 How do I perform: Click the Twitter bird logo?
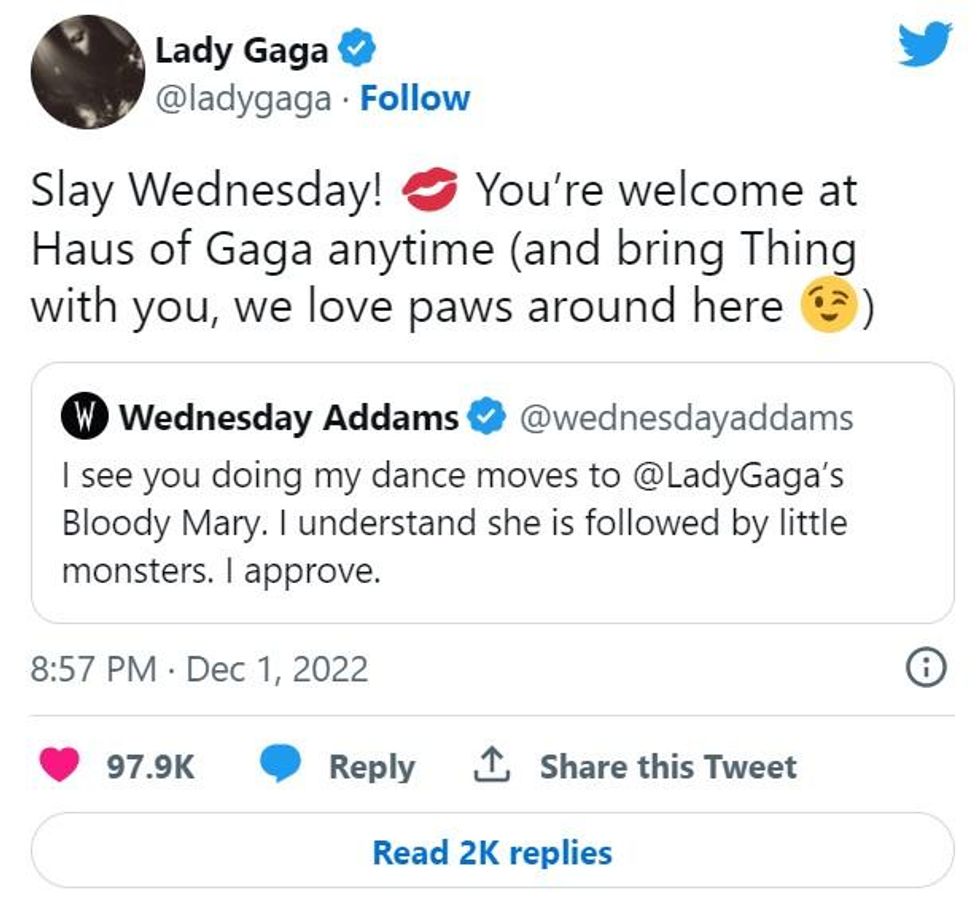(x=925, y=45)
